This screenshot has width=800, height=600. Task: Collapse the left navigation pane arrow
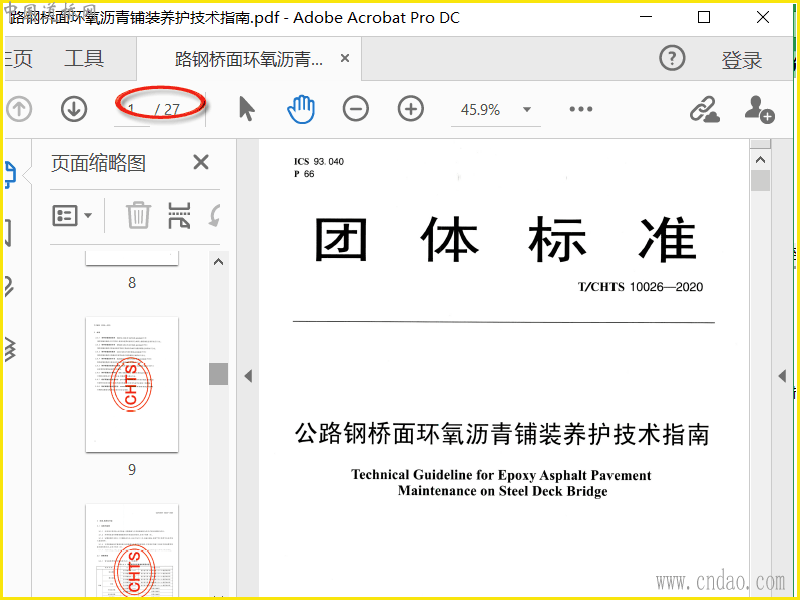pos(248,377)
